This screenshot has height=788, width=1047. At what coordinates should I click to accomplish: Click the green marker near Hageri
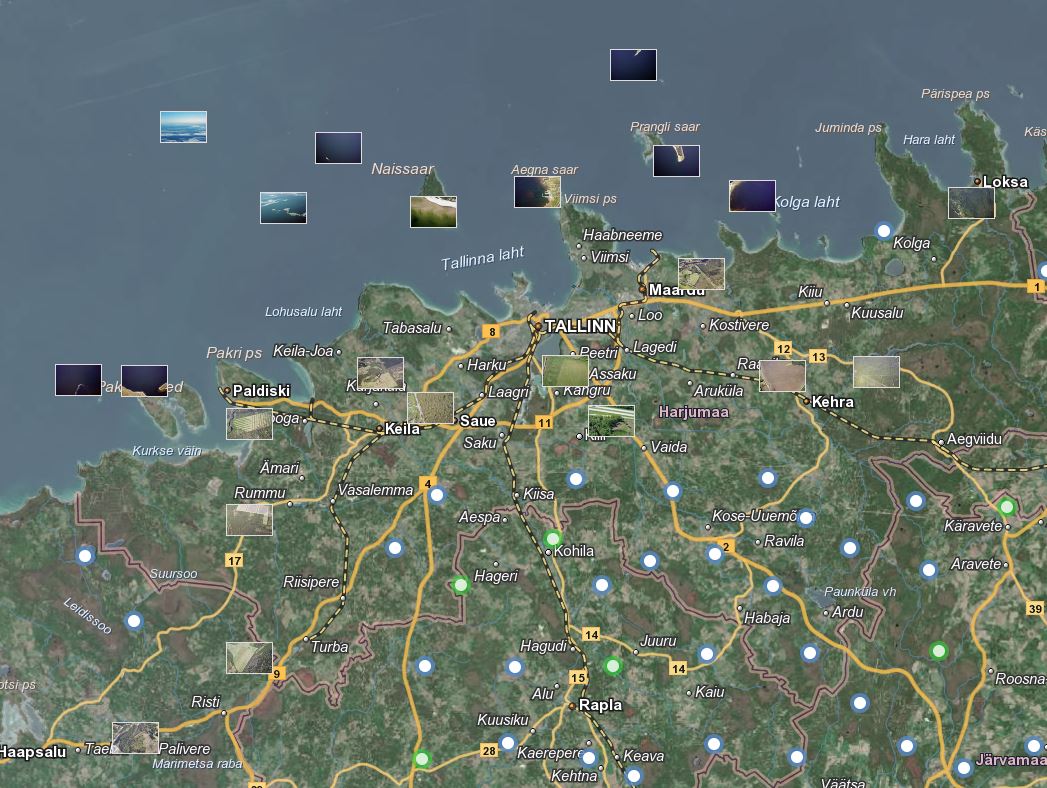(460, 586)
